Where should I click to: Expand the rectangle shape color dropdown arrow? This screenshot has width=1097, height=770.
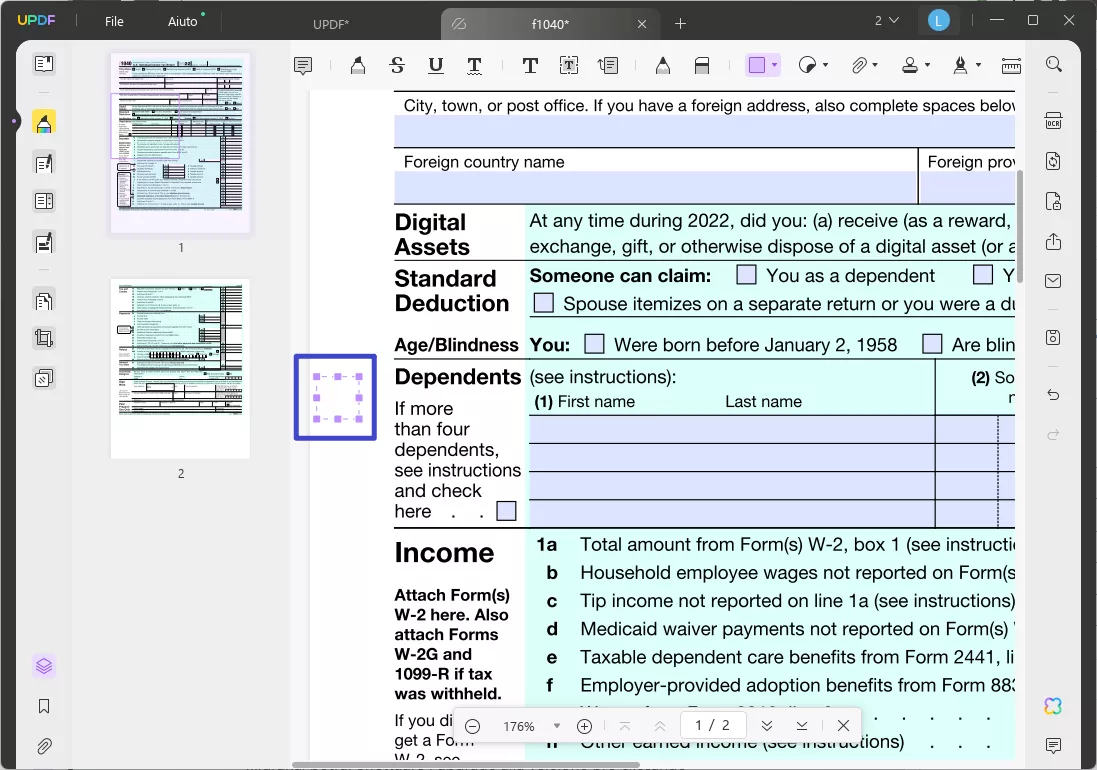tap(774, 66)
